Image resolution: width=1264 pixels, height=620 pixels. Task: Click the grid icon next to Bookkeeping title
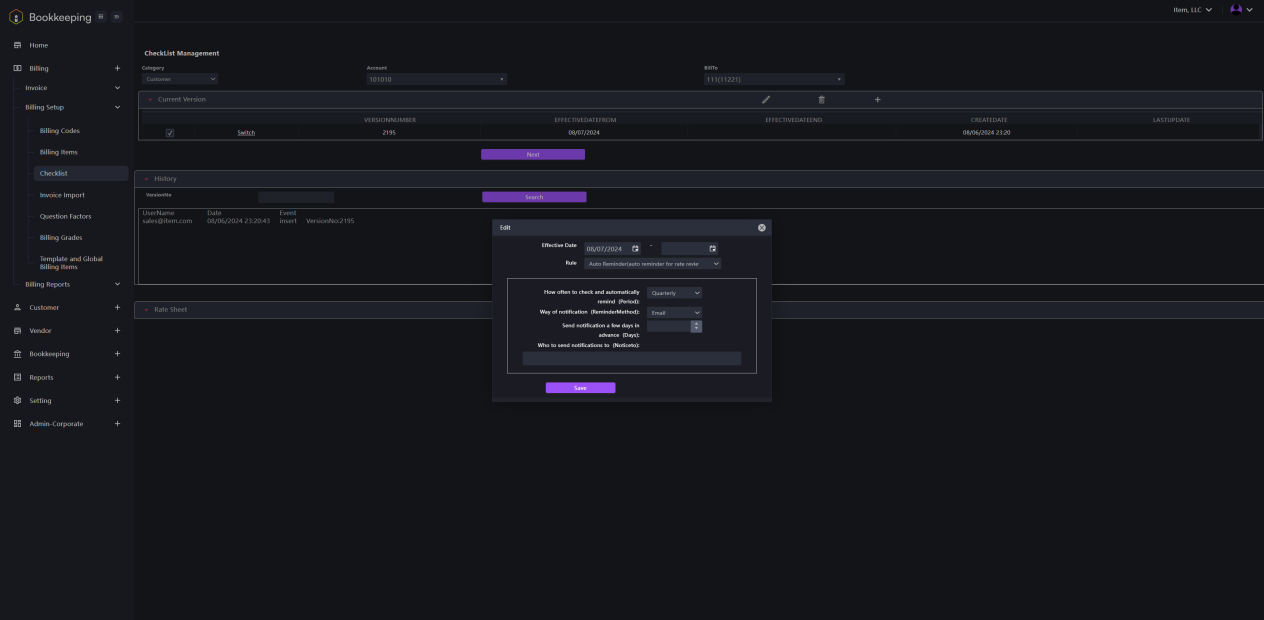coord(101,16)
